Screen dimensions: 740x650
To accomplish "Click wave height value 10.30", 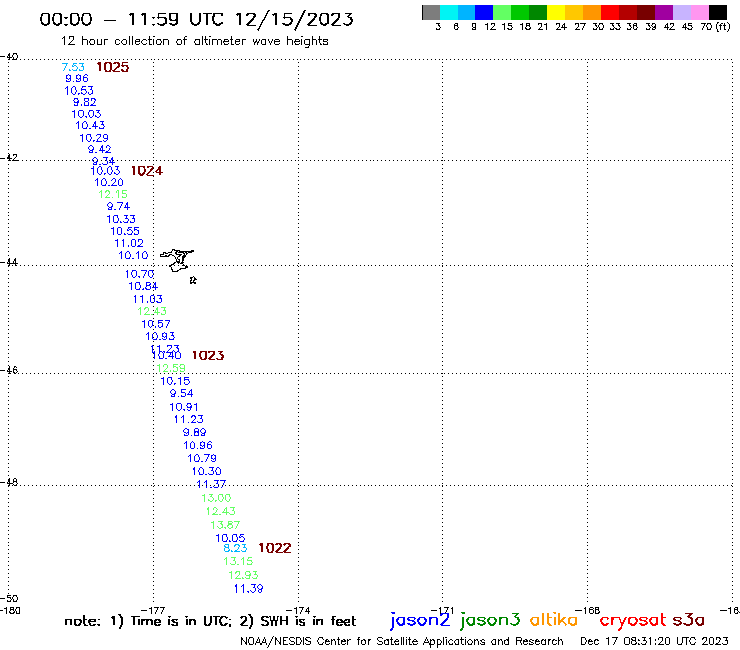I will (x=207, y=471).
